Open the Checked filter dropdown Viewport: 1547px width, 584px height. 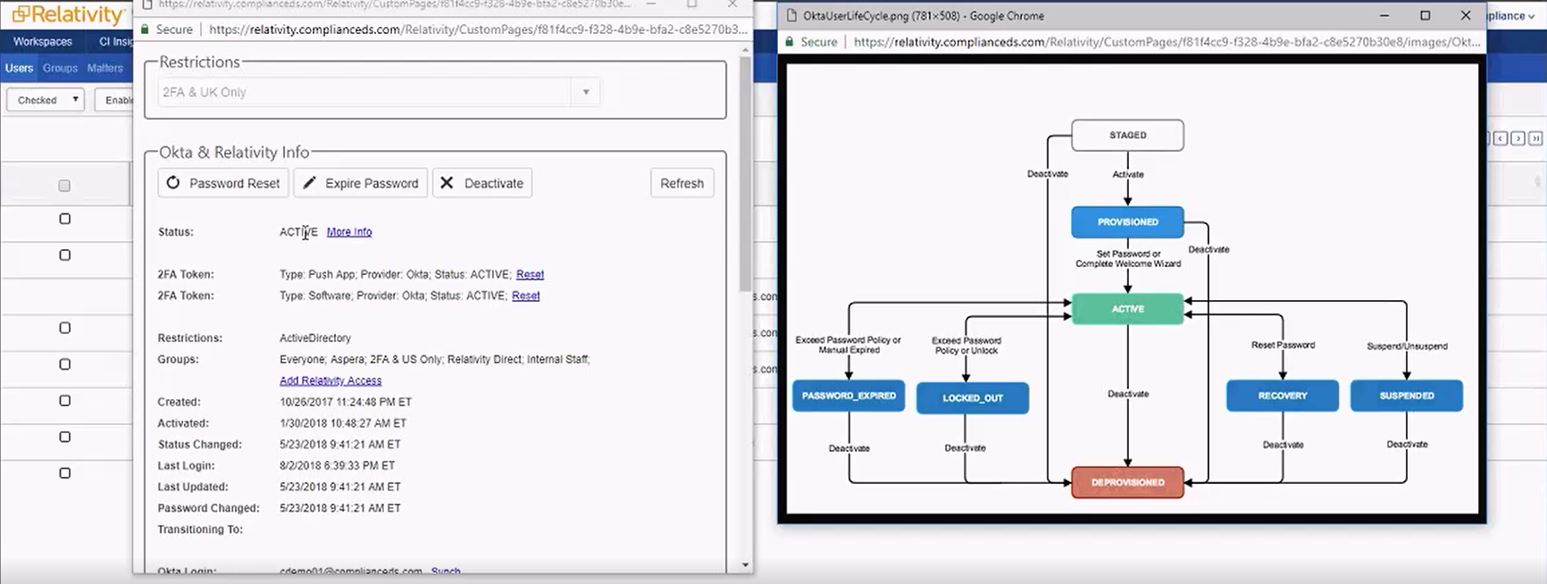tap(45, 100)
